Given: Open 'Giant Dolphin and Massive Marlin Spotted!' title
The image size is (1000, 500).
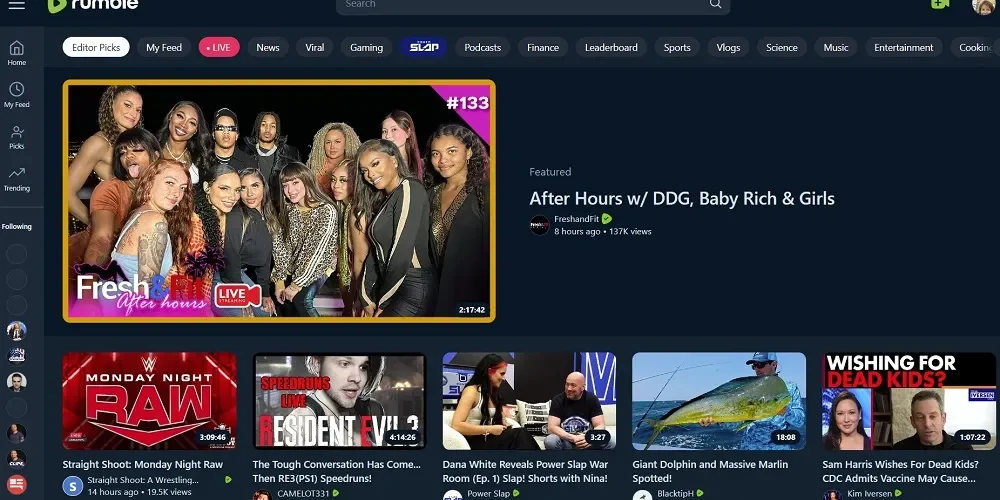Looking at the screenshot, I should pyautogui.click(x=710, y=471).
